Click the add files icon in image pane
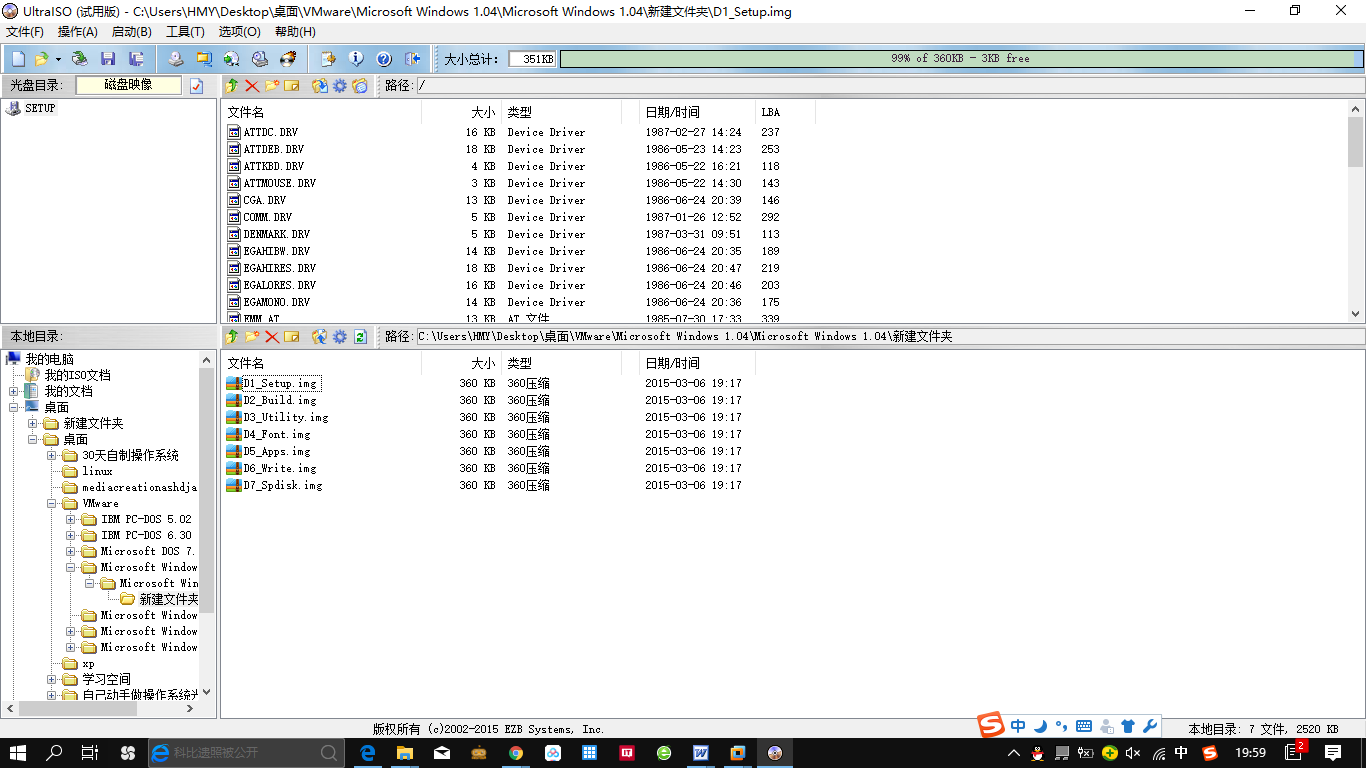1366x768 pixels. point(320,86)
